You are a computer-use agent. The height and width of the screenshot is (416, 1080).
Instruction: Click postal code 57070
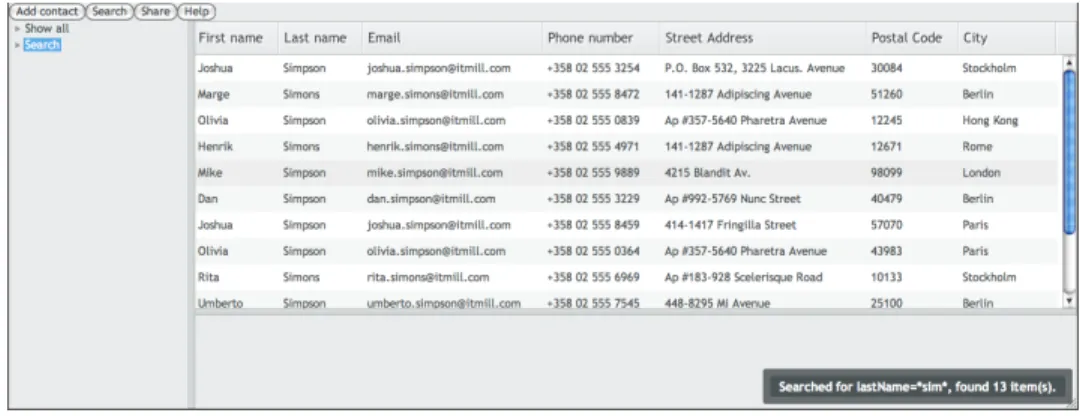coord(886,225)
